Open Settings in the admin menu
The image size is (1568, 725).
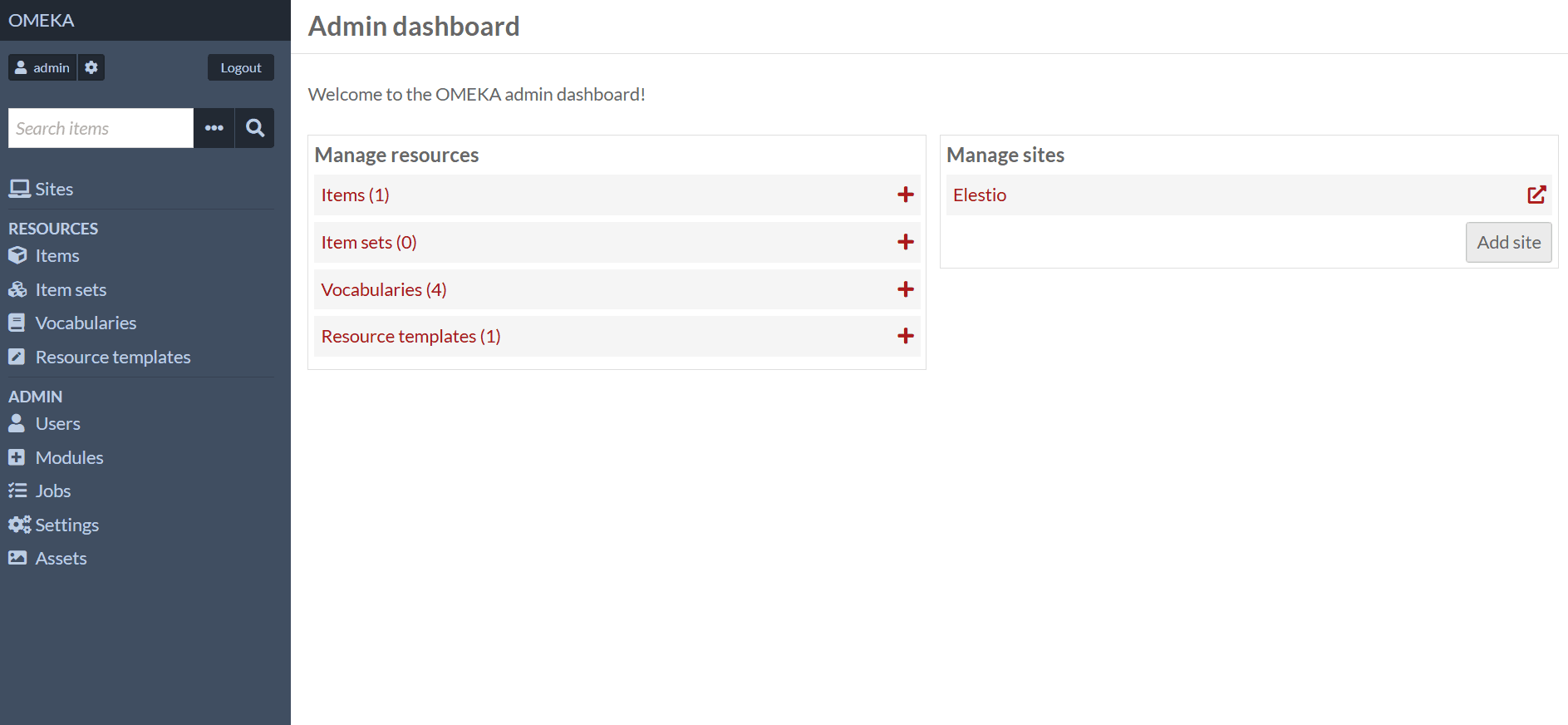click(53, 525)
